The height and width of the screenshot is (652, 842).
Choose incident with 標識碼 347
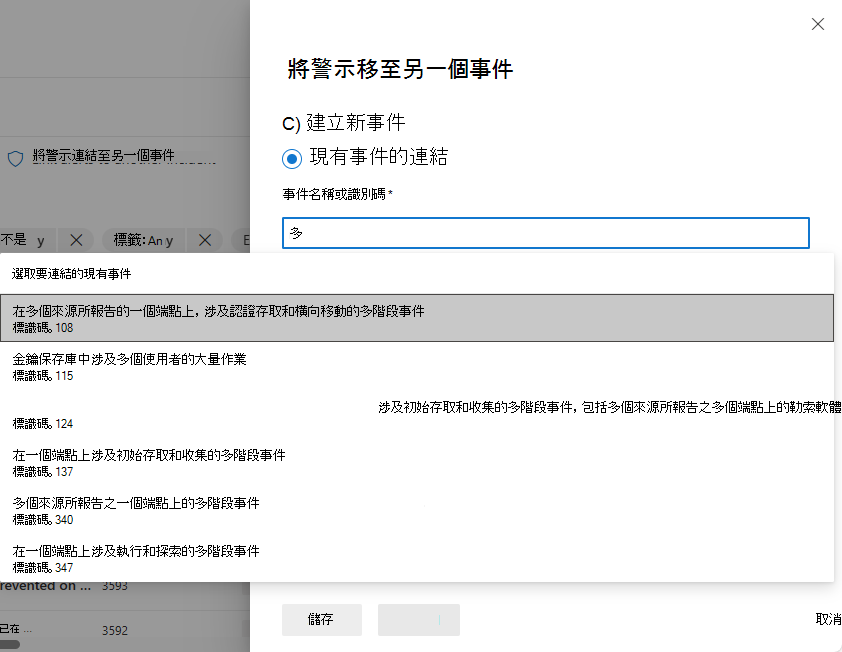(x=417, y=558)
